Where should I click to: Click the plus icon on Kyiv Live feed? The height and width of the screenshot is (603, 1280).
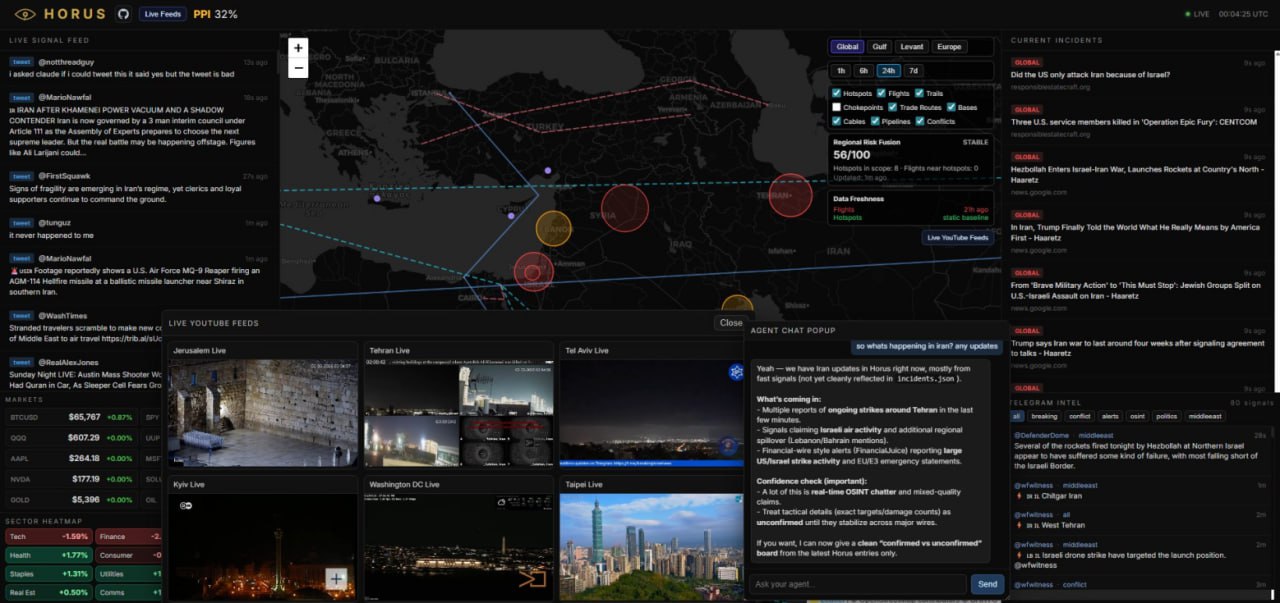coord(337,578)
